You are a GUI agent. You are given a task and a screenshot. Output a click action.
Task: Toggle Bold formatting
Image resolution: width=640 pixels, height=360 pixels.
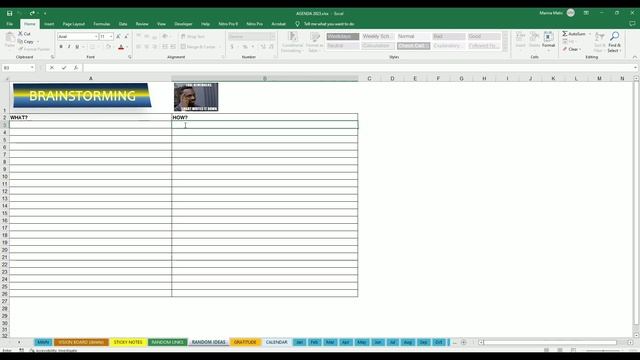coord(61,47)
